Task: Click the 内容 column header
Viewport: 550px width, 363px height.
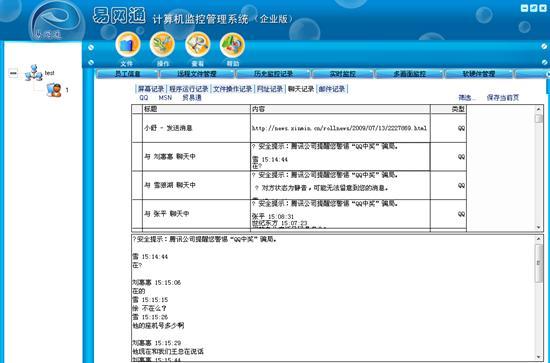Action: click(340, 109)
